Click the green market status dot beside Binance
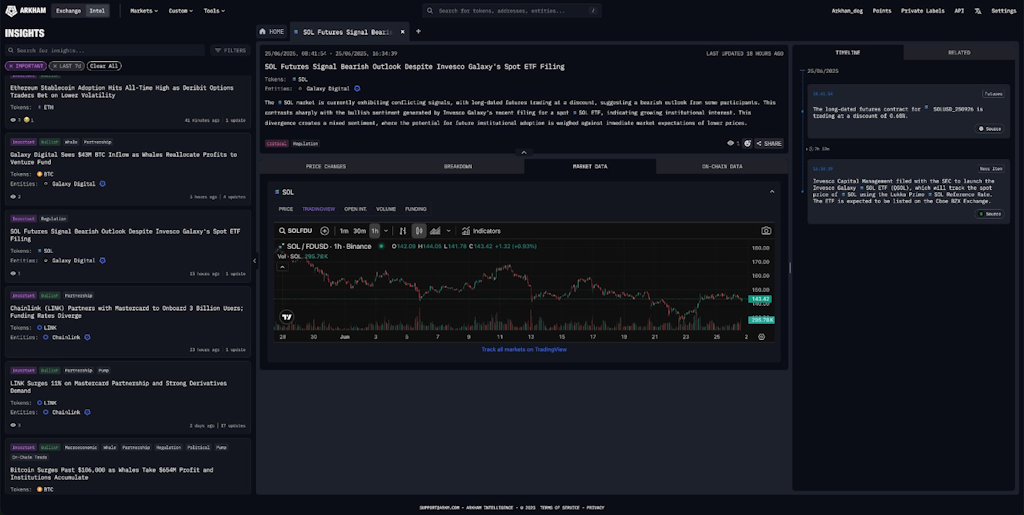The width and height of the screenshot is (1024, 515). [x=381, y=246]
